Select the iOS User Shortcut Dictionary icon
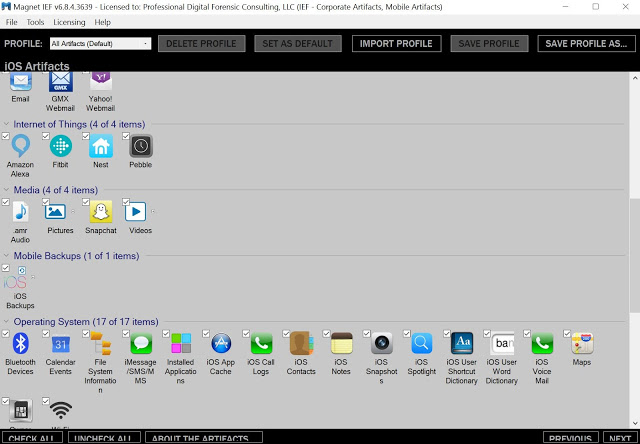The width and height of the screenshot is (640, 444). click(462, 343)
